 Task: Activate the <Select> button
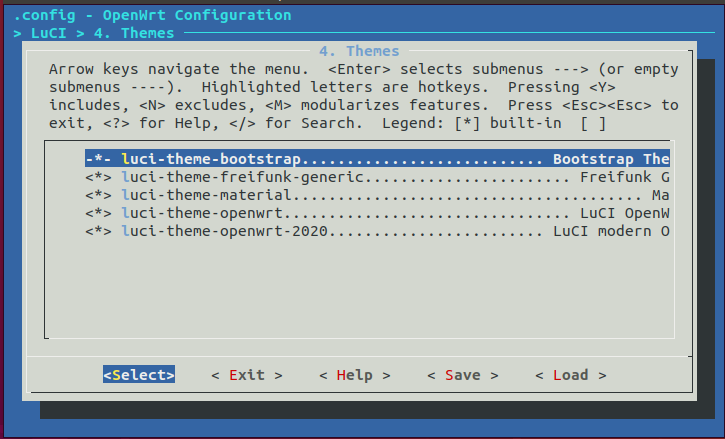click(x=139, y=375)
